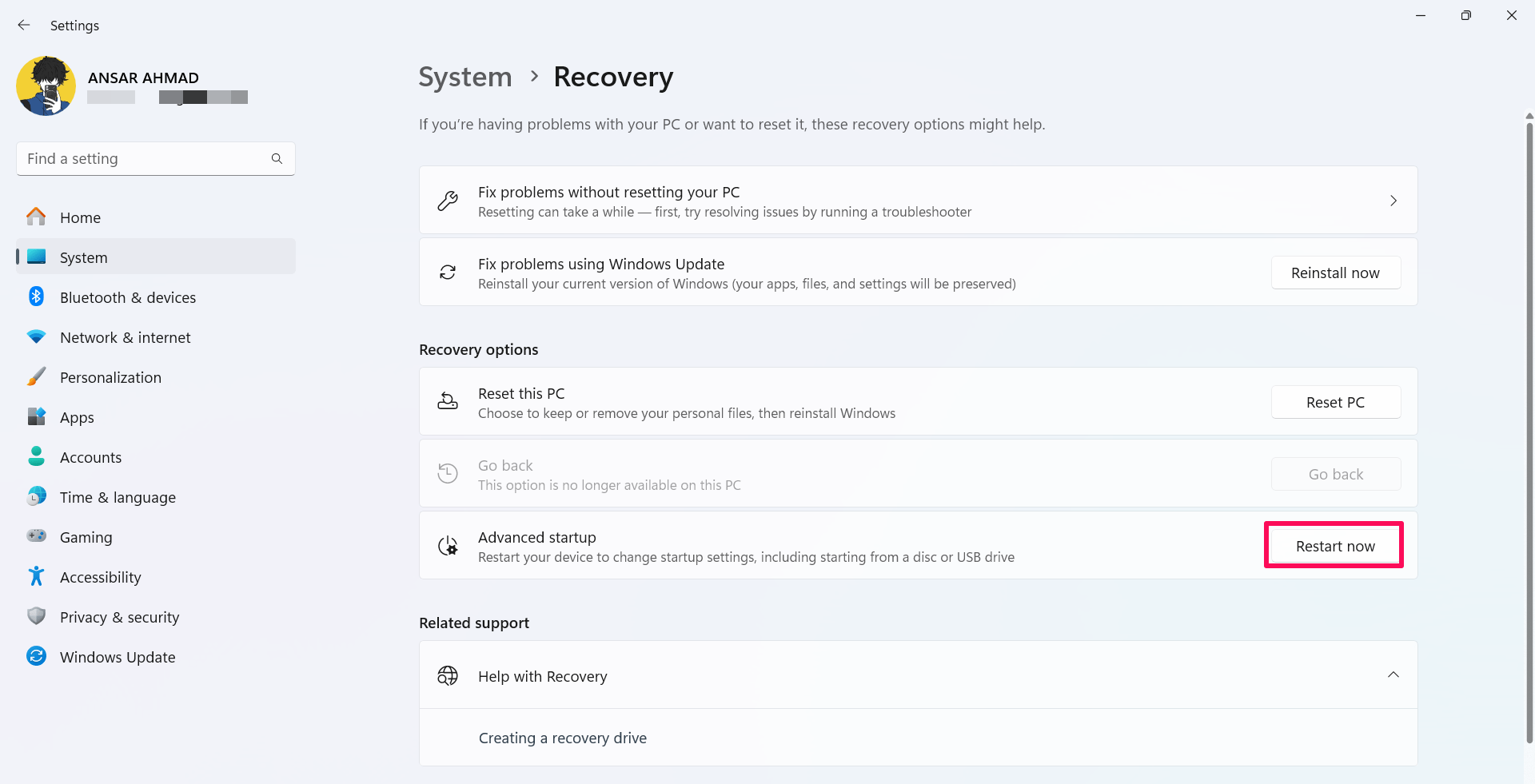Click the Reset this PC cloud icon
The height and width of the screenshot is (784, 1535).
coord(448,401)
